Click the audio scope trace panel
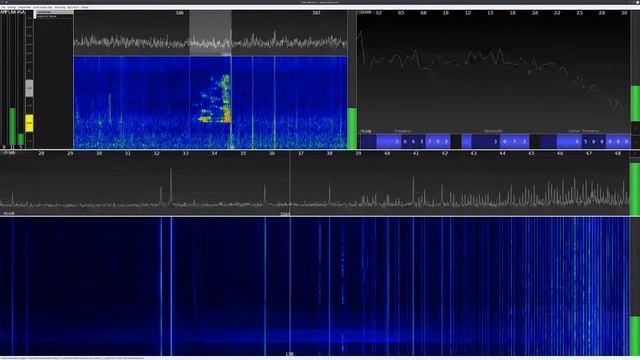640x360 pixels. 493,71
